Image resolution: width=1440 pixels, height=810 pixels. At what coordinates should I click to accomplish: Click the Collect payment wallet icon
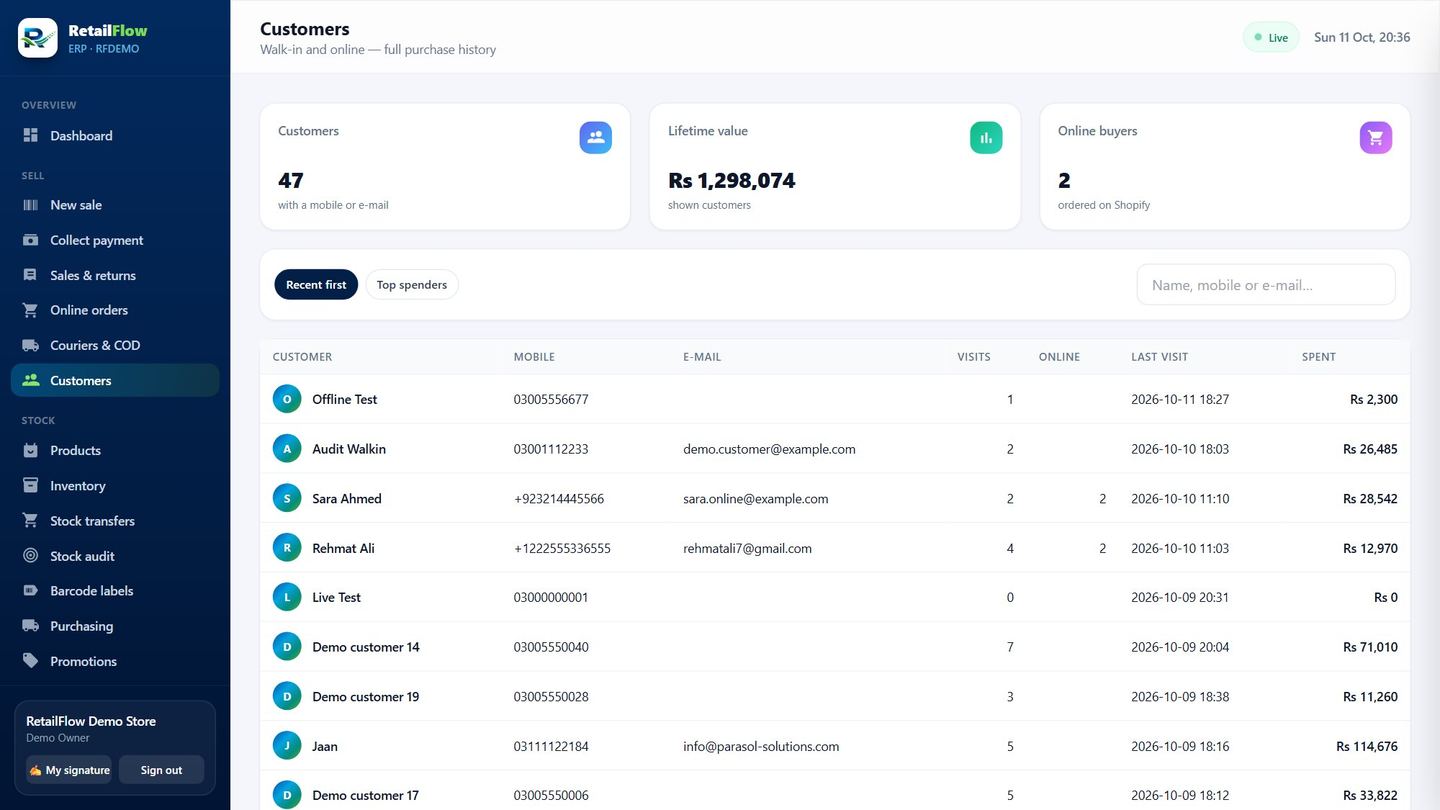click(x=31, y=240)
